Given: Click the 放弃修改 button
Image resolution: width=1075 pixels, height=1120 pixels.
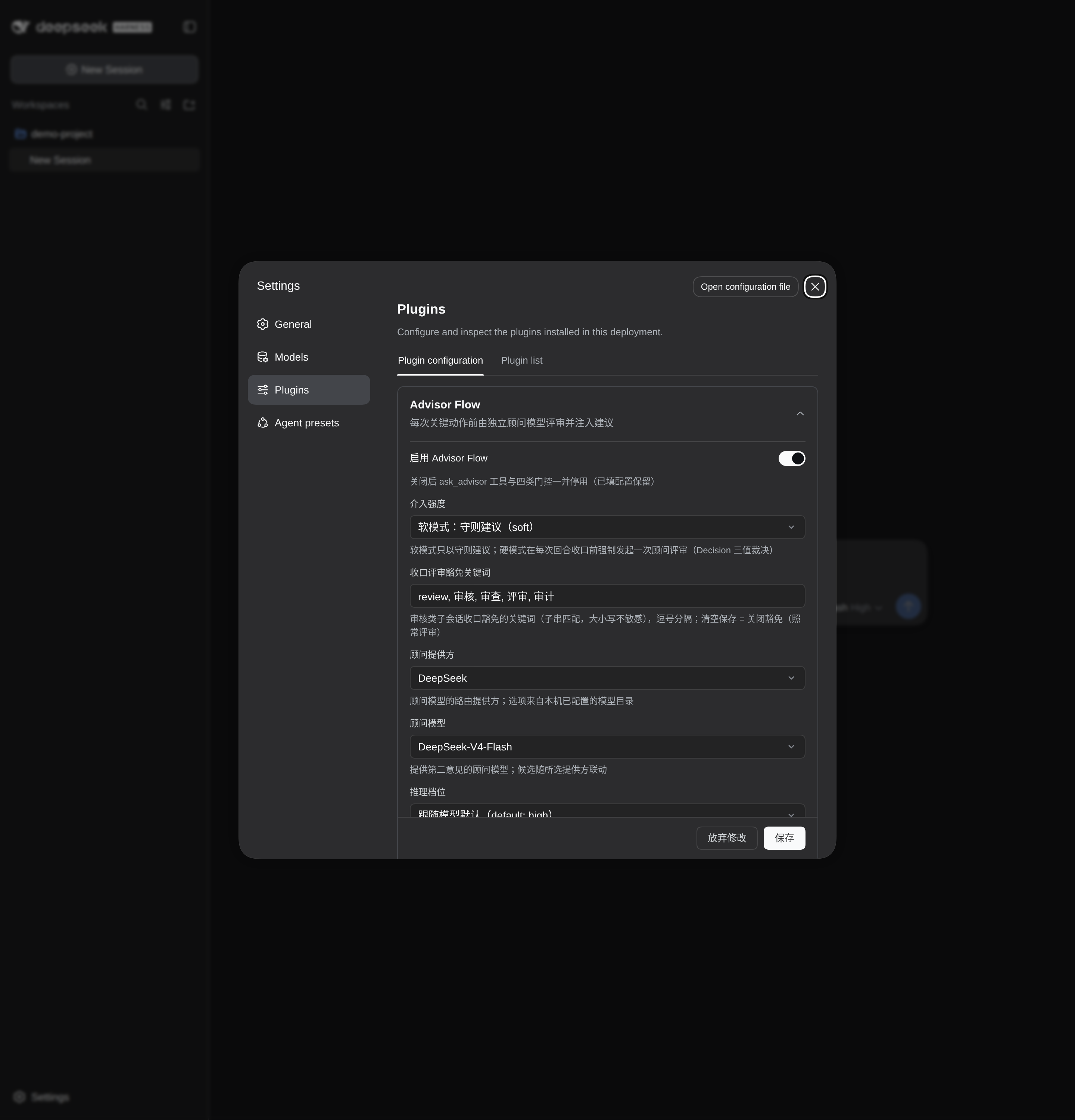Looking at the screenshot, I should click(727, 838).
